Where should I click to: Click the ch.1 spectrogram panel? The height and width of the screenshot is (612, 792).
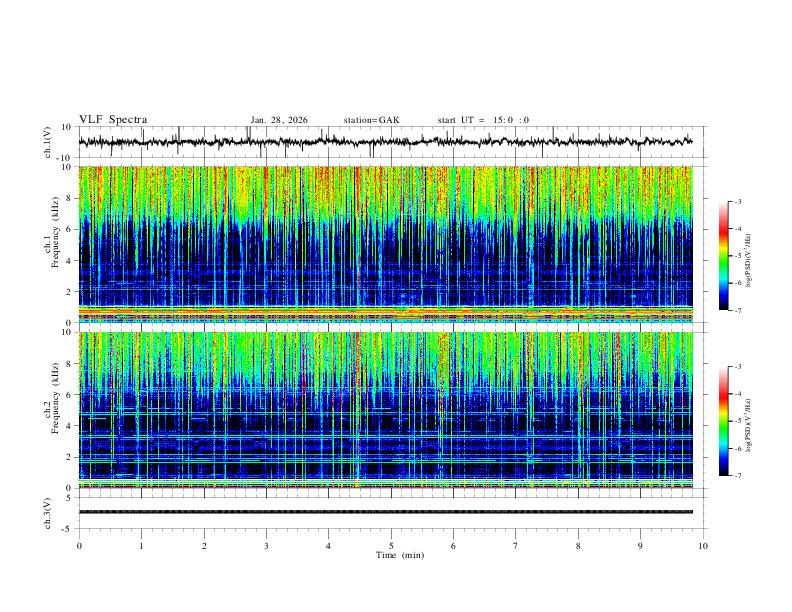(386, 244)
